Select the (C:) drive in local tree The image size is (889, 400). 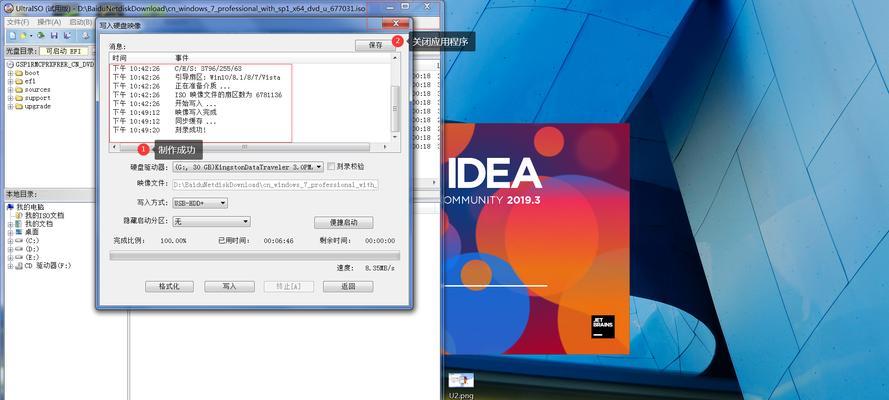[x=27, y=241]
